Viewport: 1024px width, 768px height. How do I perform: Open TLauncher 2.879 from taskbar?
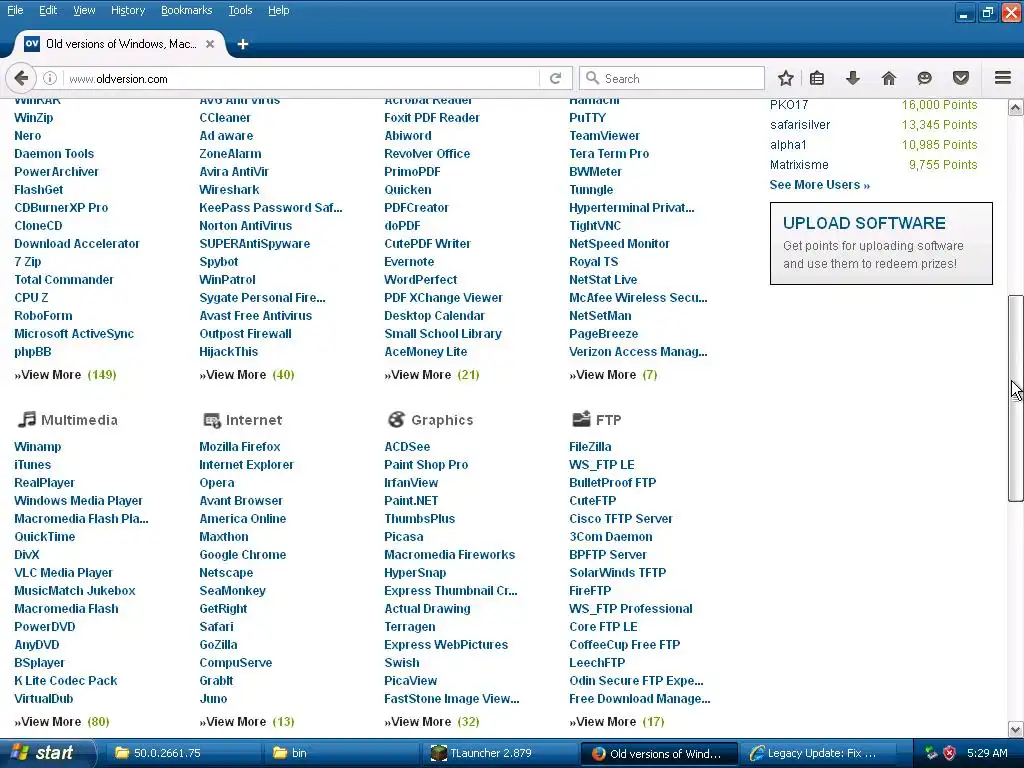click(500, 753)
